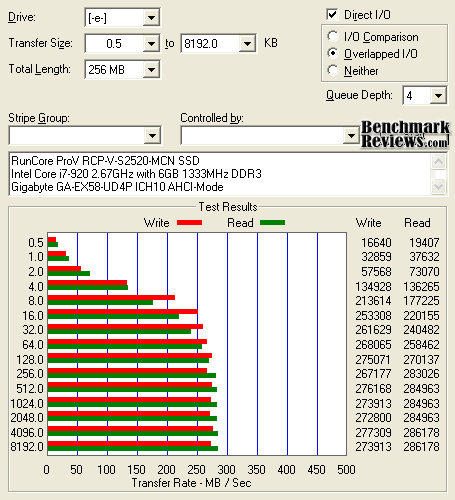The height and width of the screenshot is (500, 455).
Task: Click the green Read legend swatch
Action: [x=272, y=223]
